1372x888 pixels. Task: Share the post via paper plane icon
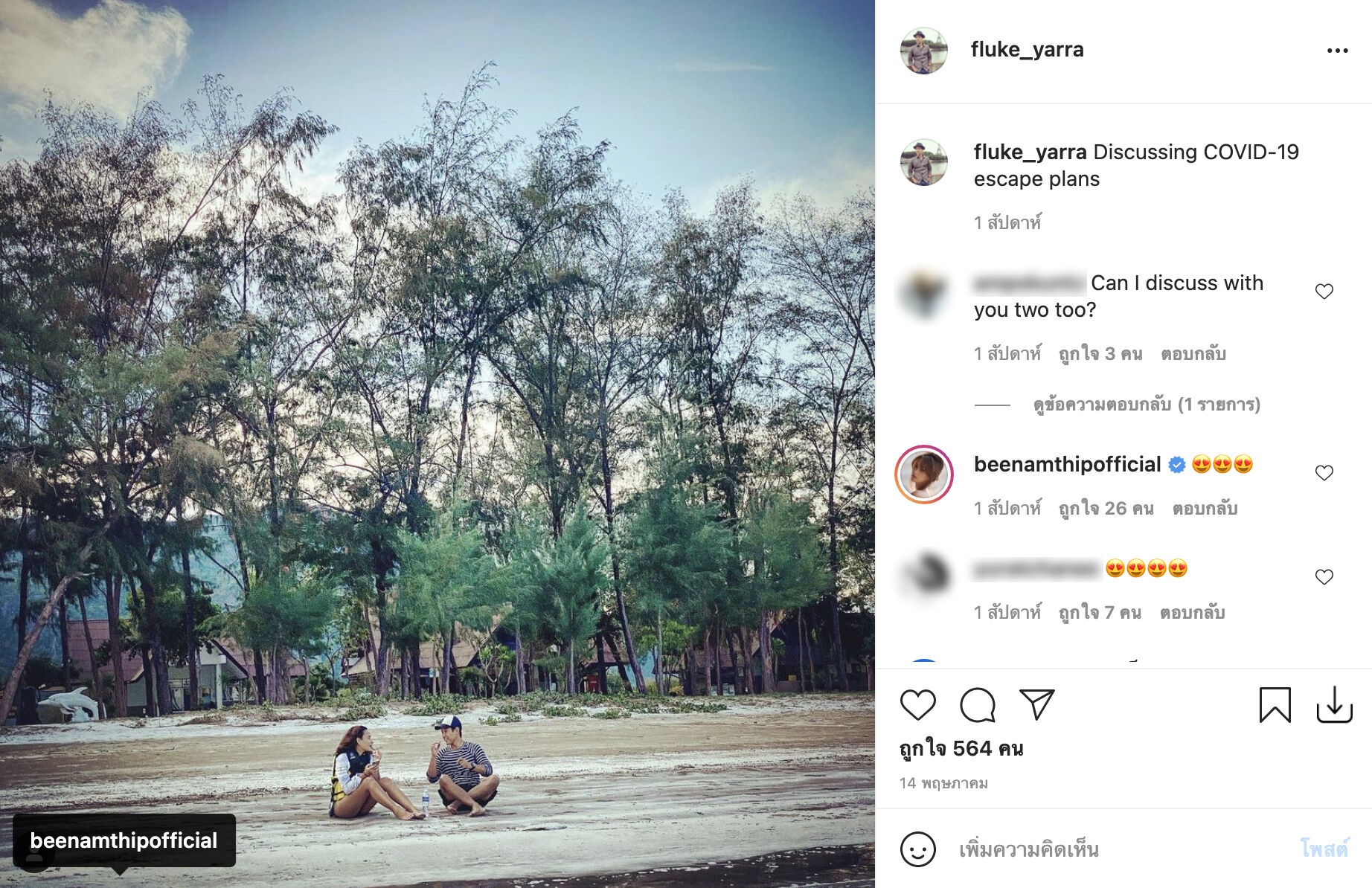point(1036,704)
